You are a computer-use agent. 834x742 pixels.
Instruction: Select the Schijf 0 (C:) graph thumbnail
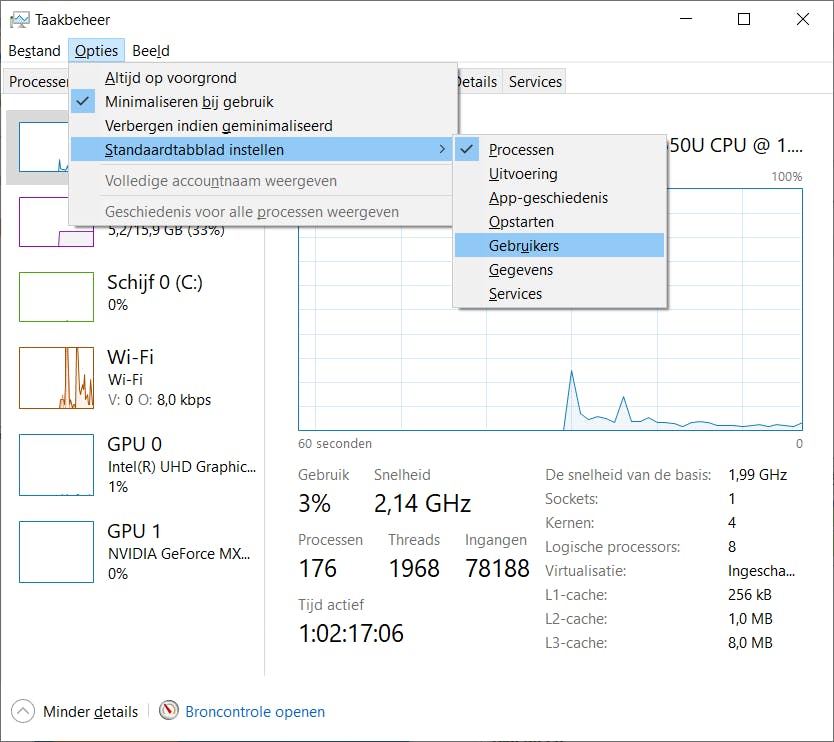click(56, 296)
